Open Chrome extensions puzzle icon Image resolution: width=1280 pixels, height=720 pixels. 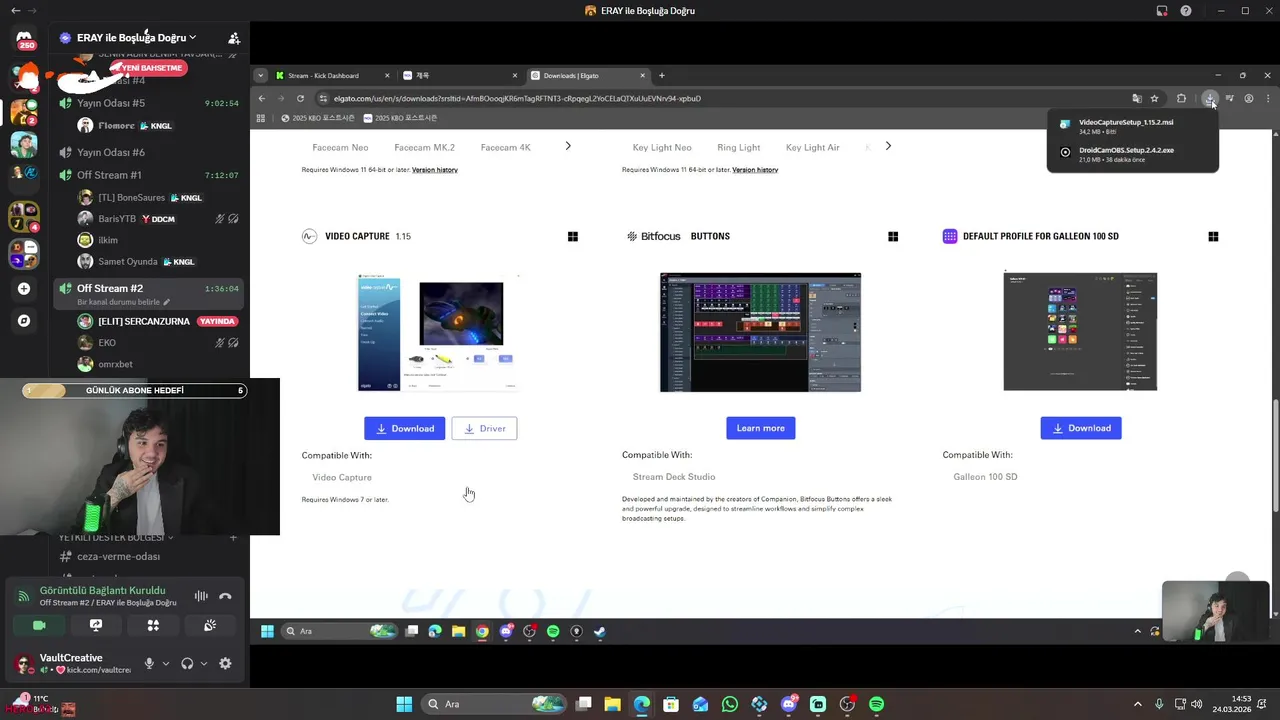coord(1181,98)
